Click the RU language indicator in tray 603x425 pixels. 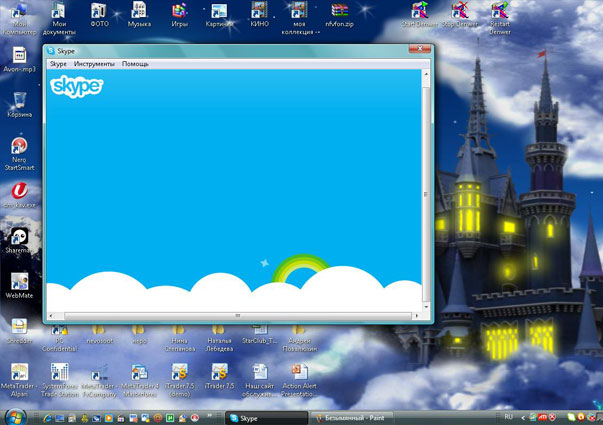click(507, 416)
